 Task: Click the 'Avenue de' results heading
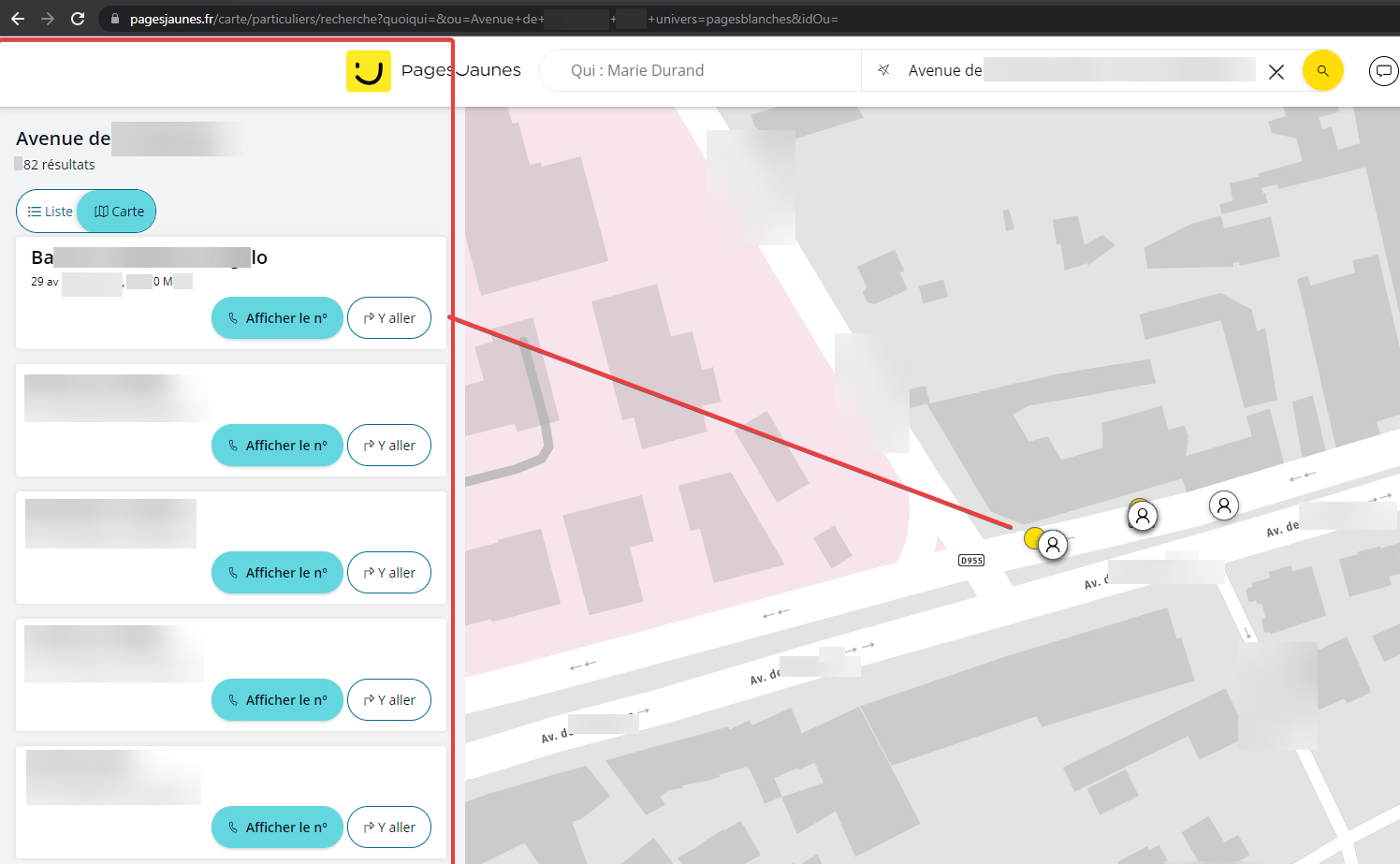[x=63, y=139]
